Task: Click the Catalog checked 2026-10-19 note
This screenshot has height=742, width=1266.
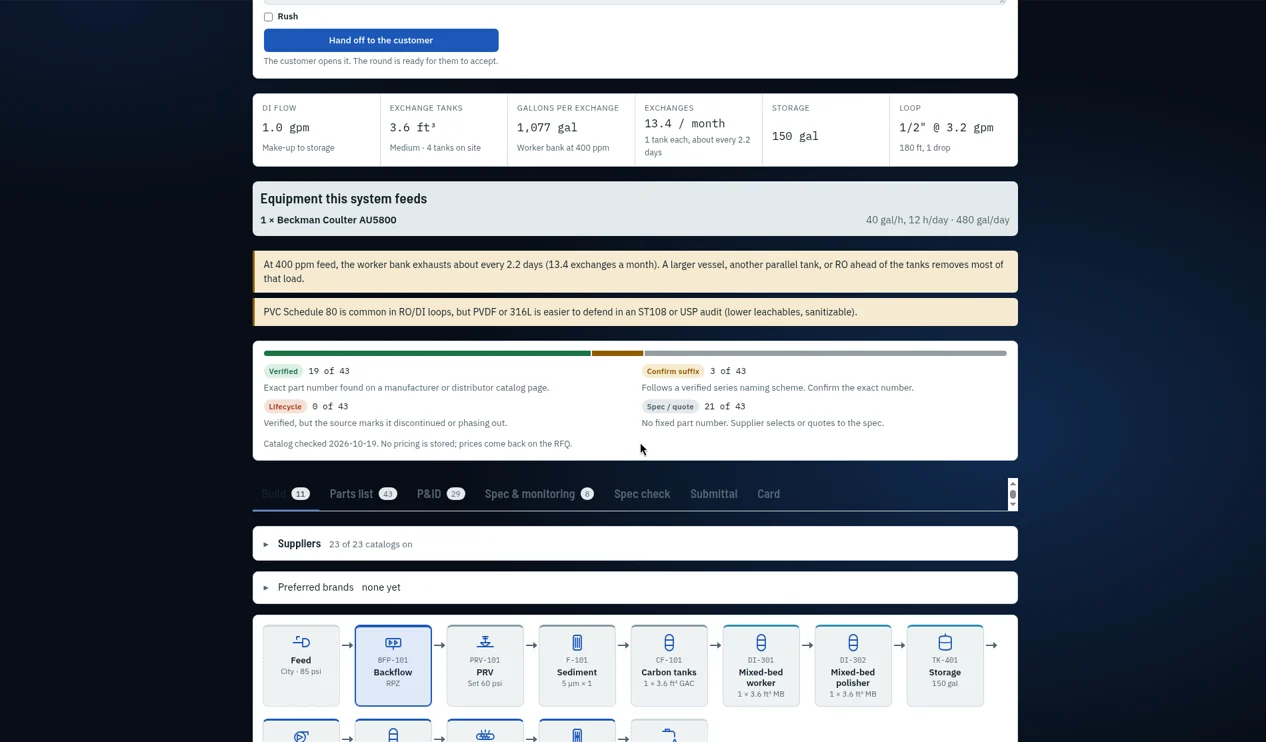Action: (x=418, y=444)
